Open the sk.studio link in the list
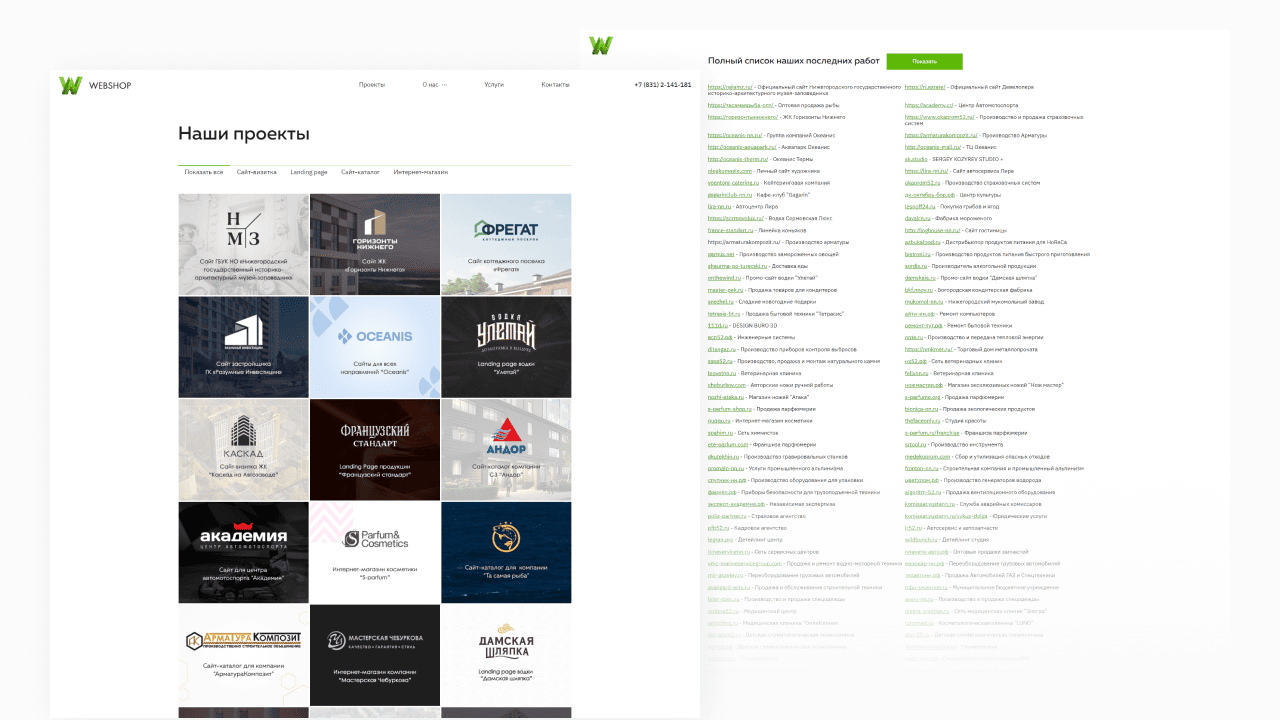This screenshot has width=1280, height=720. point(916,159)
